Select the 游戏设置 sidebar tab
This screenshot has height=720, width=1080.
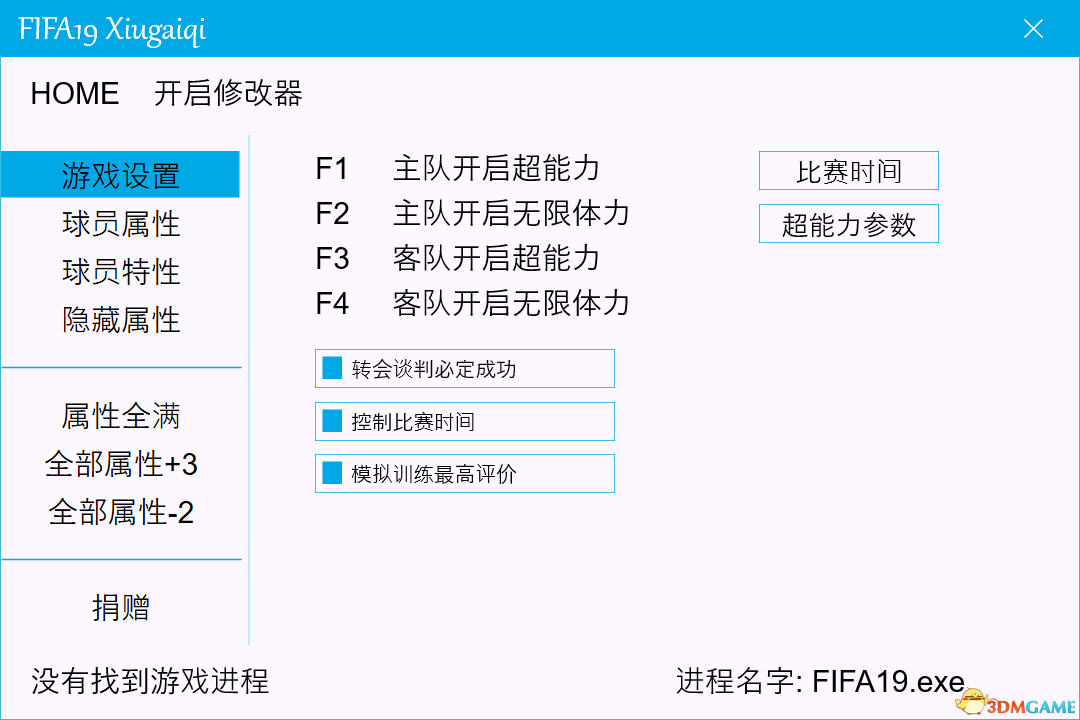(x=120, y=174)
